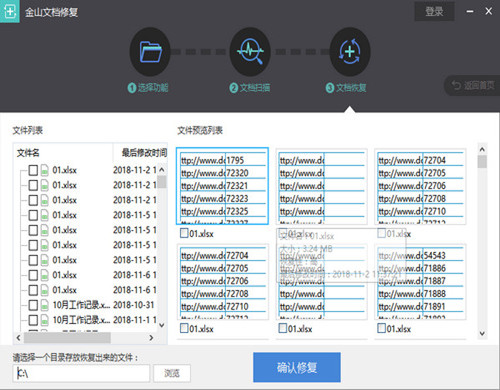This screenshot has height=390, width=500.
Task: Click the preview list scrollbar down arrow
Action: point(482,333)
